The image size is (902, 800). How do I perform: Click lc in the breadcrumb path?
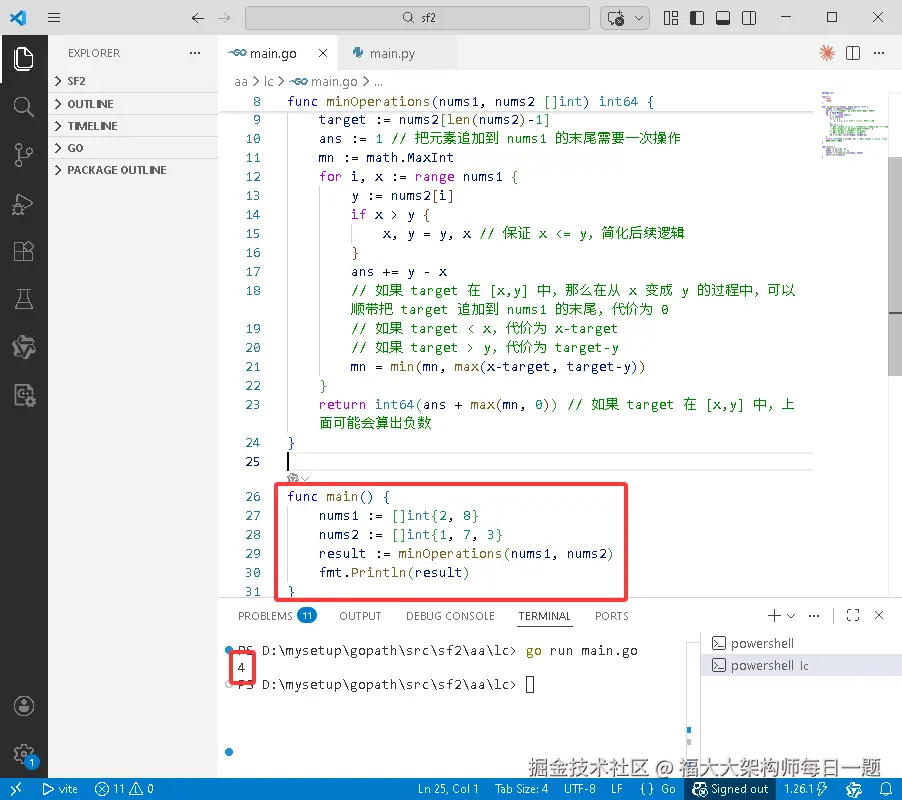click(269, 82)
